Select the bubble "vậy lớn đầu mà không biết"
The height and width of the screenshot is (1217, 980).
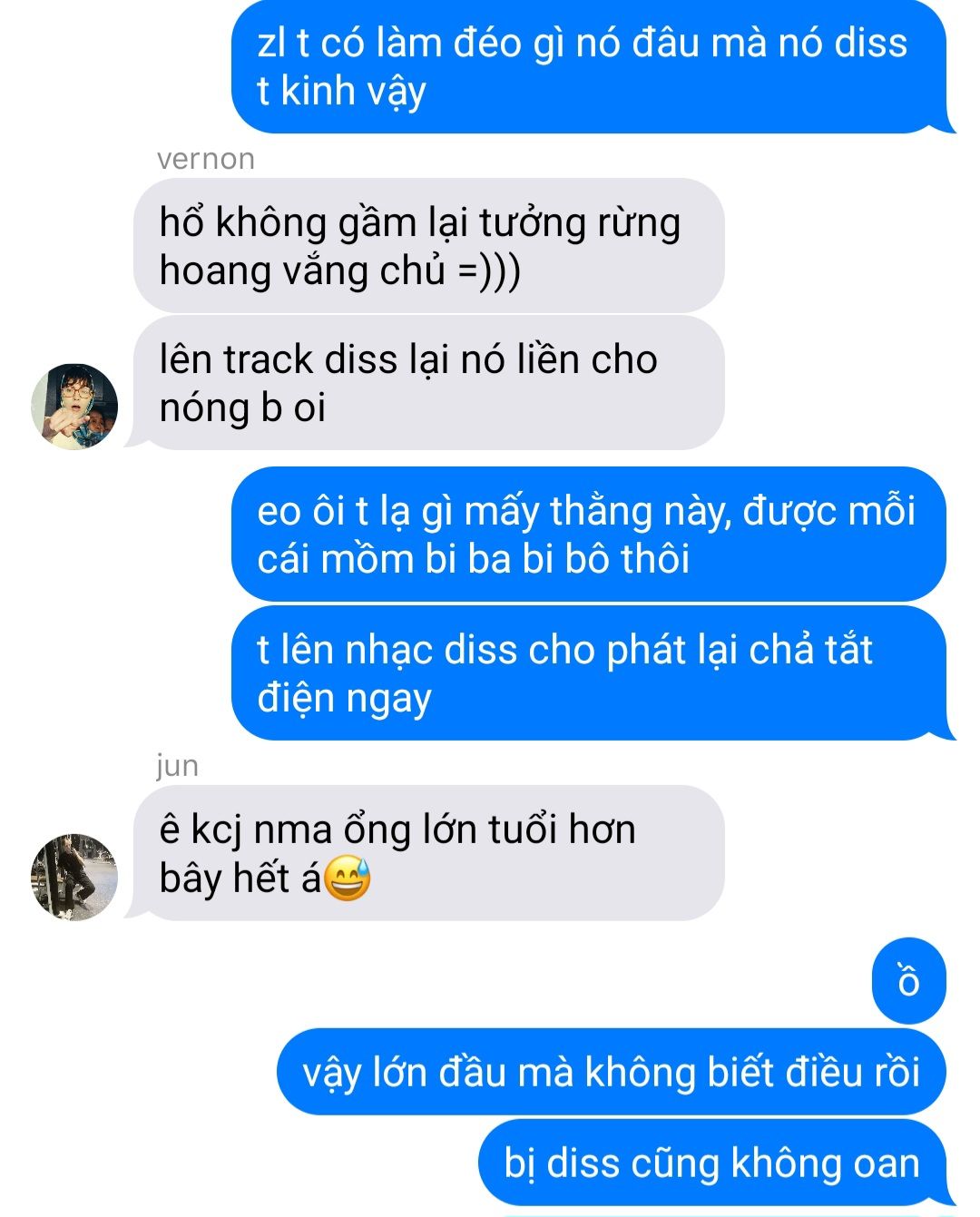tap(612, 1072)
